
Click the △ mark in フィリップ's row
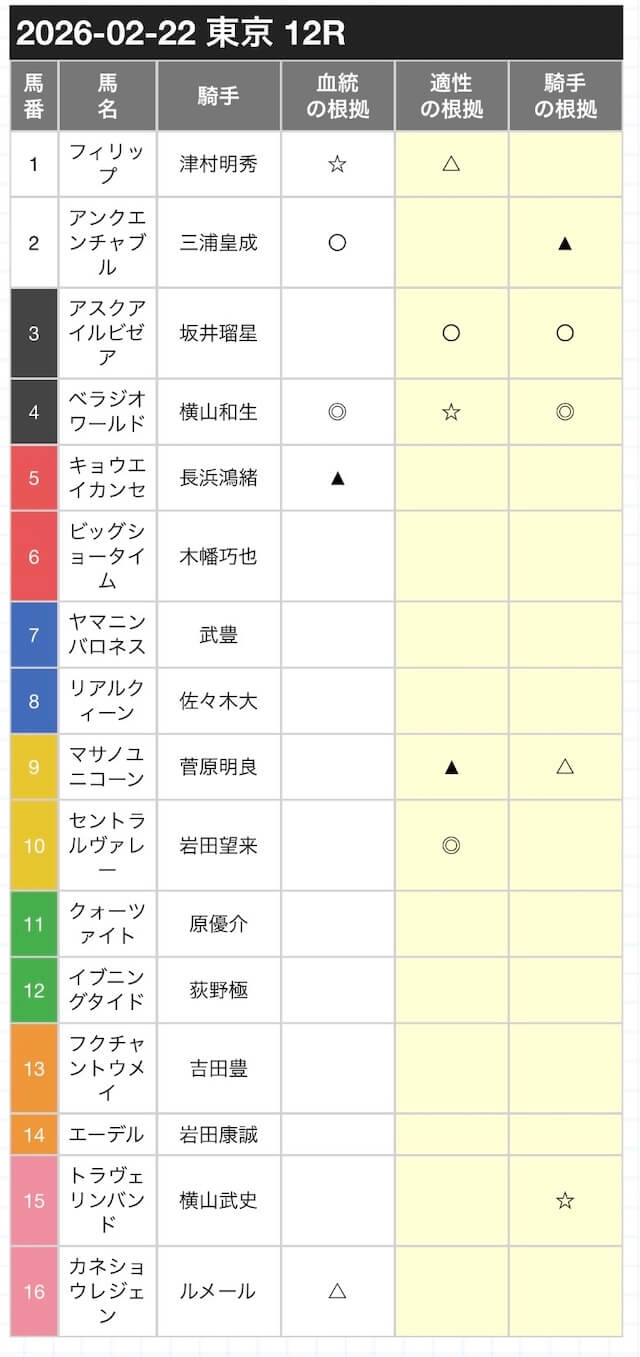[x=451, y=164]
